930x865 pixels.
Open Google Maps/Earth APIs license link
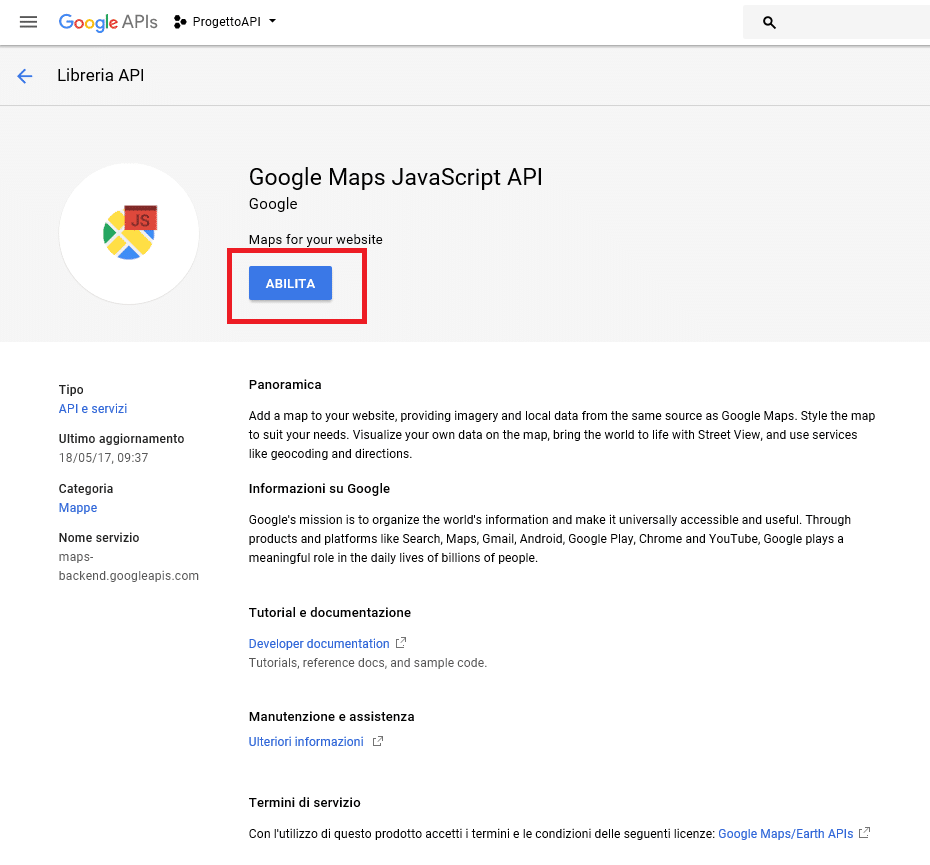click(x=785, y=834)
